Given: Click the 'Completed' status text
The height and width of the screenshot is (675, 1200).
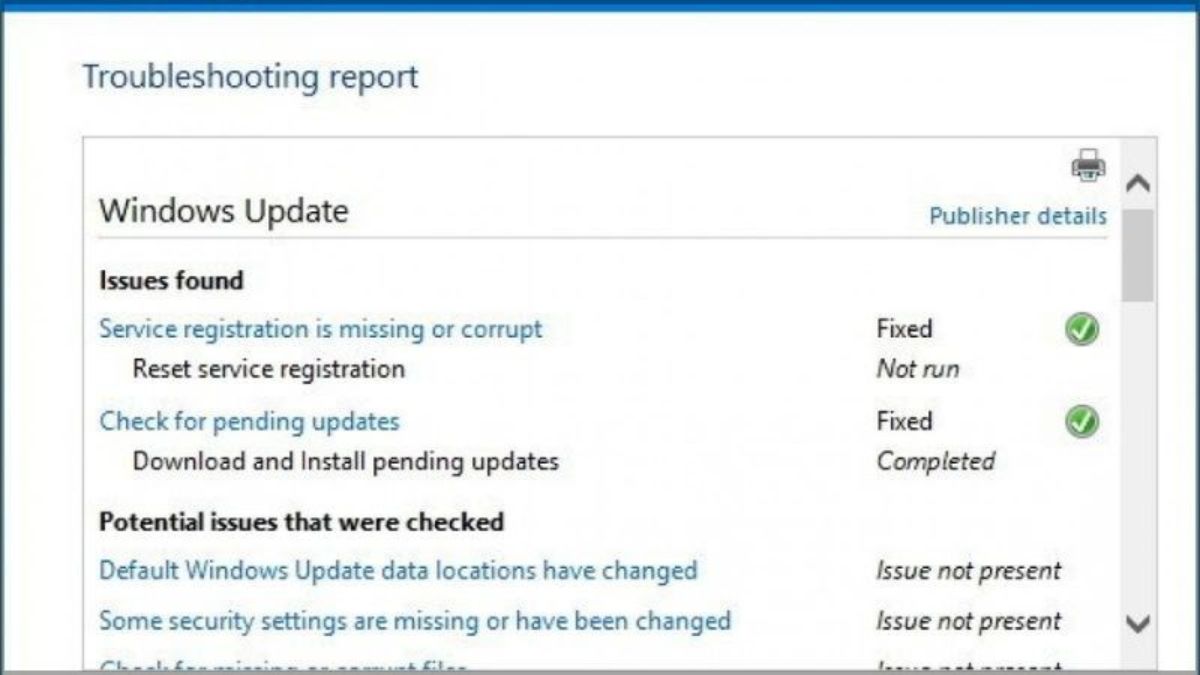Looking at the screenshot, I should pyautogui.click(x=936, y=462).
